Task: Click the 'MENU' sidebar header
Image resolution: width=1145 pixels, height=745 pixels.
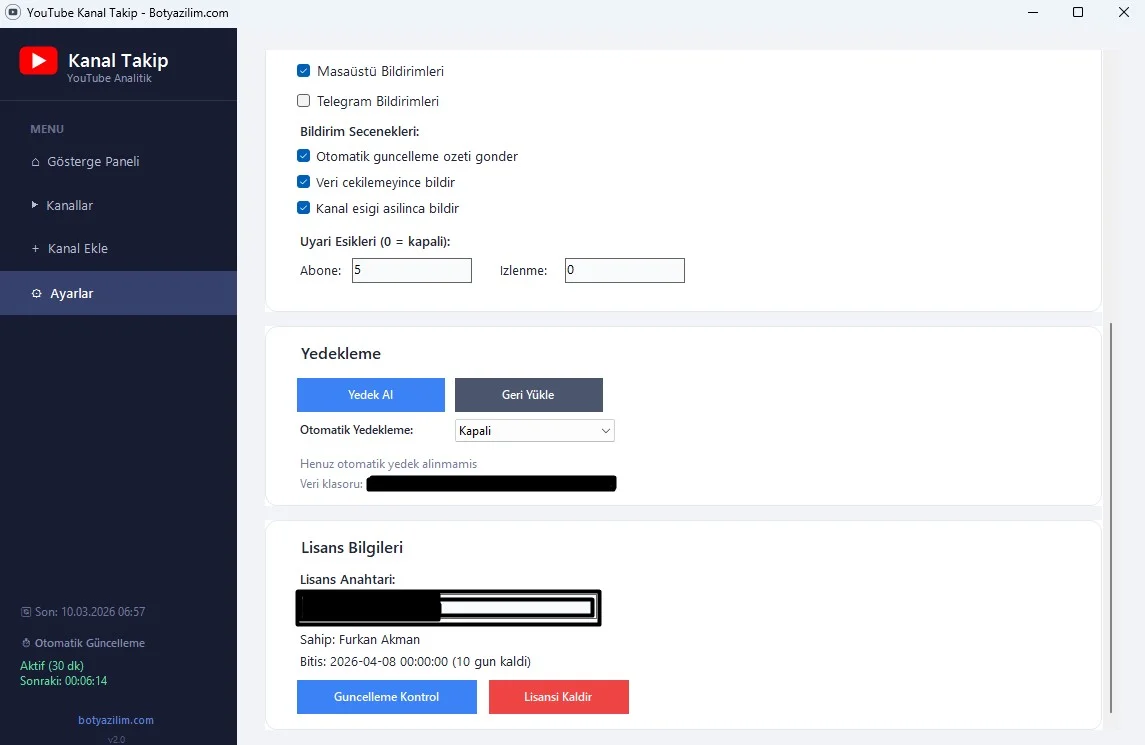Action: tap(47, 129)
